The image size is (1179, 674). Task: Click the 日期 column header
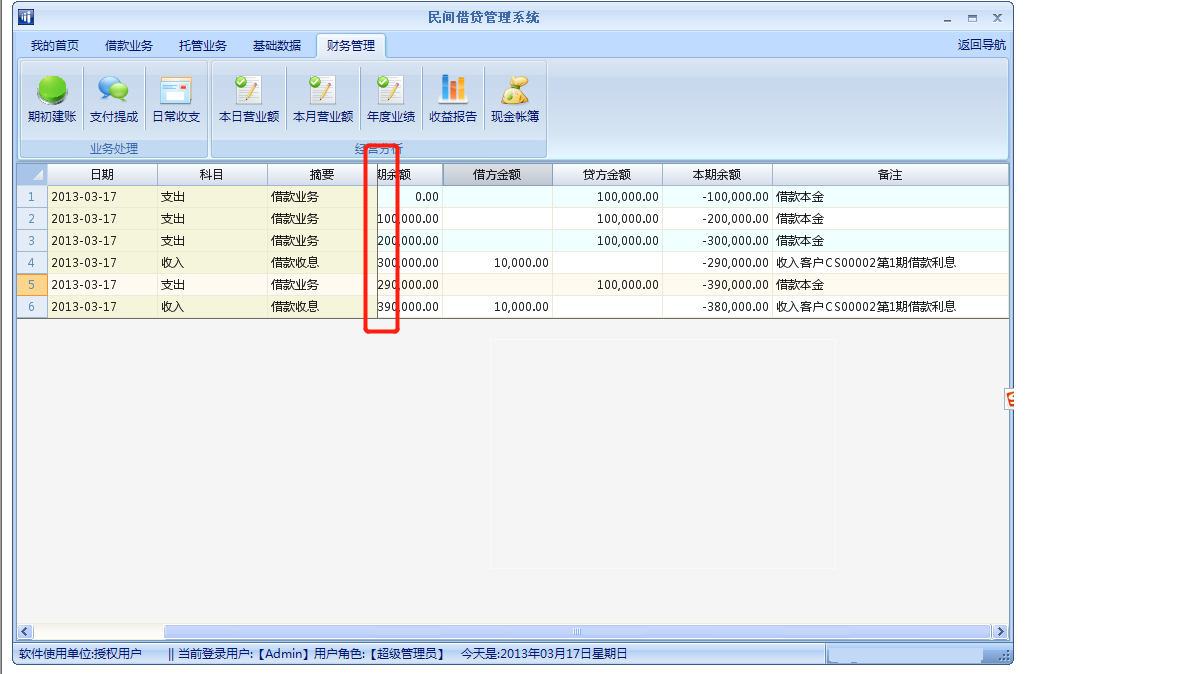[102, 175]
